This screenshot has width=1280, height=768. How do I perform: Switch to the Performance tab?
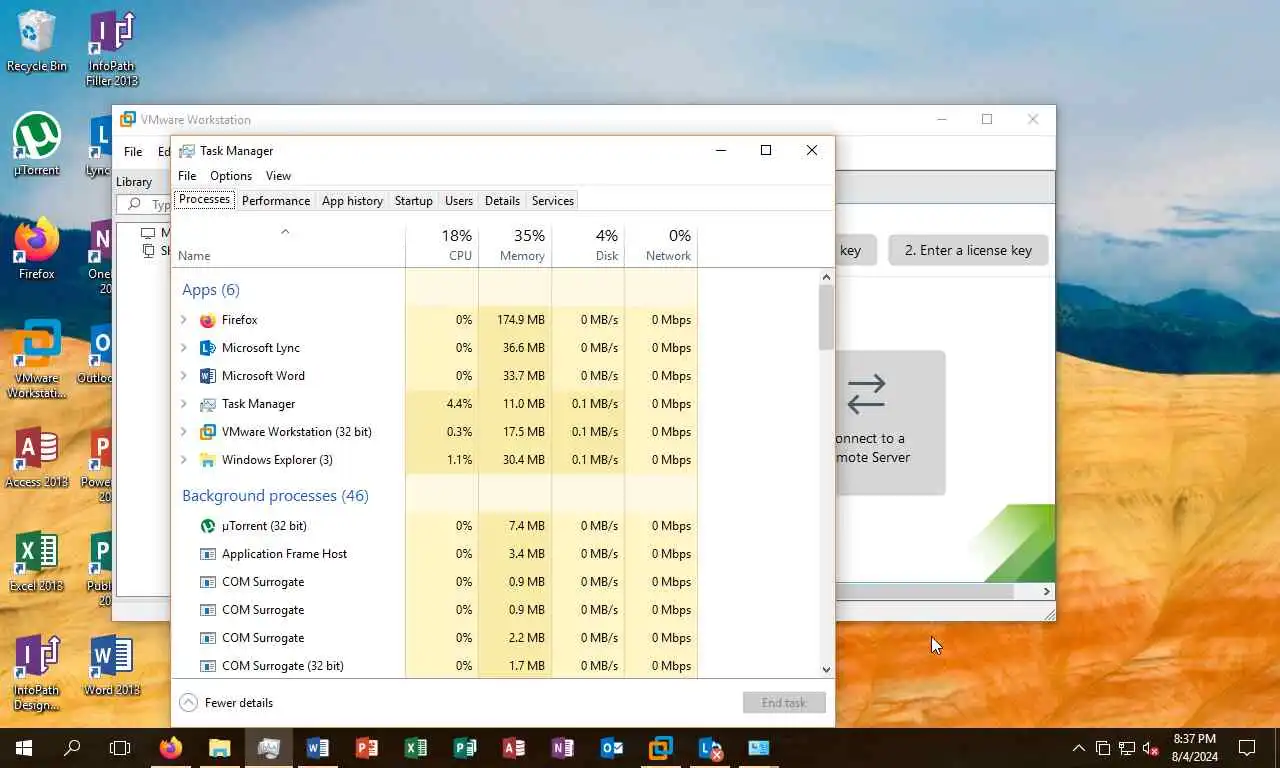(276, 201)
